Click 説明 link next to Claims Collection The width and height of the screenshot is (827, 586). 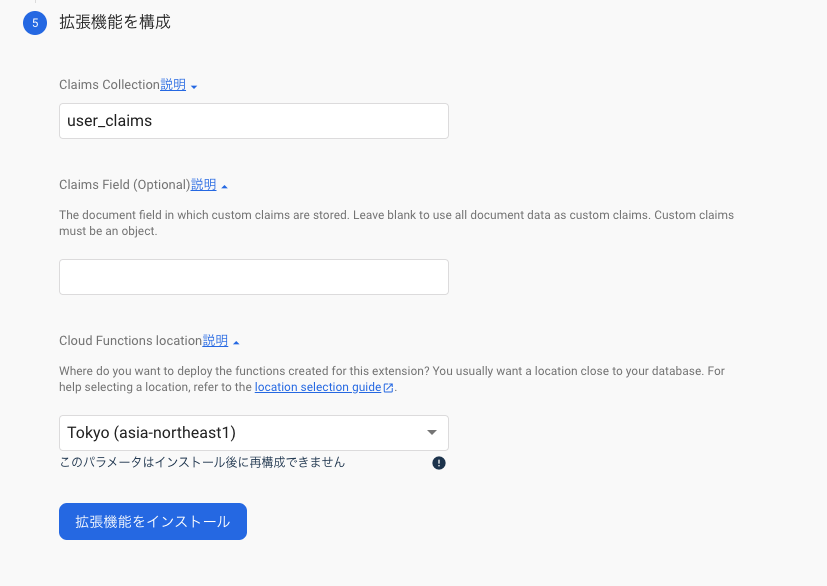(173, 84)
